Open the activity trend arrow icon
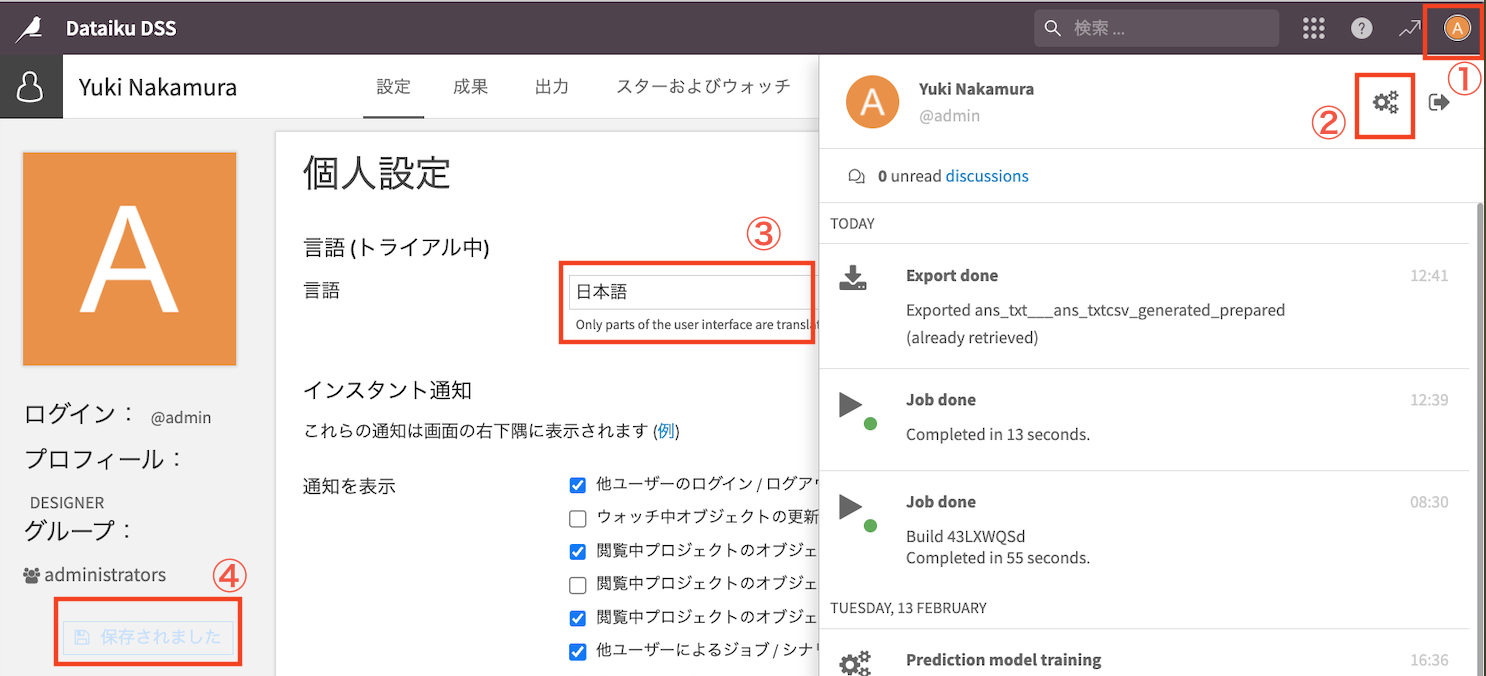The width and height of the screenshot is (1486, 676). click(1409, 28)
